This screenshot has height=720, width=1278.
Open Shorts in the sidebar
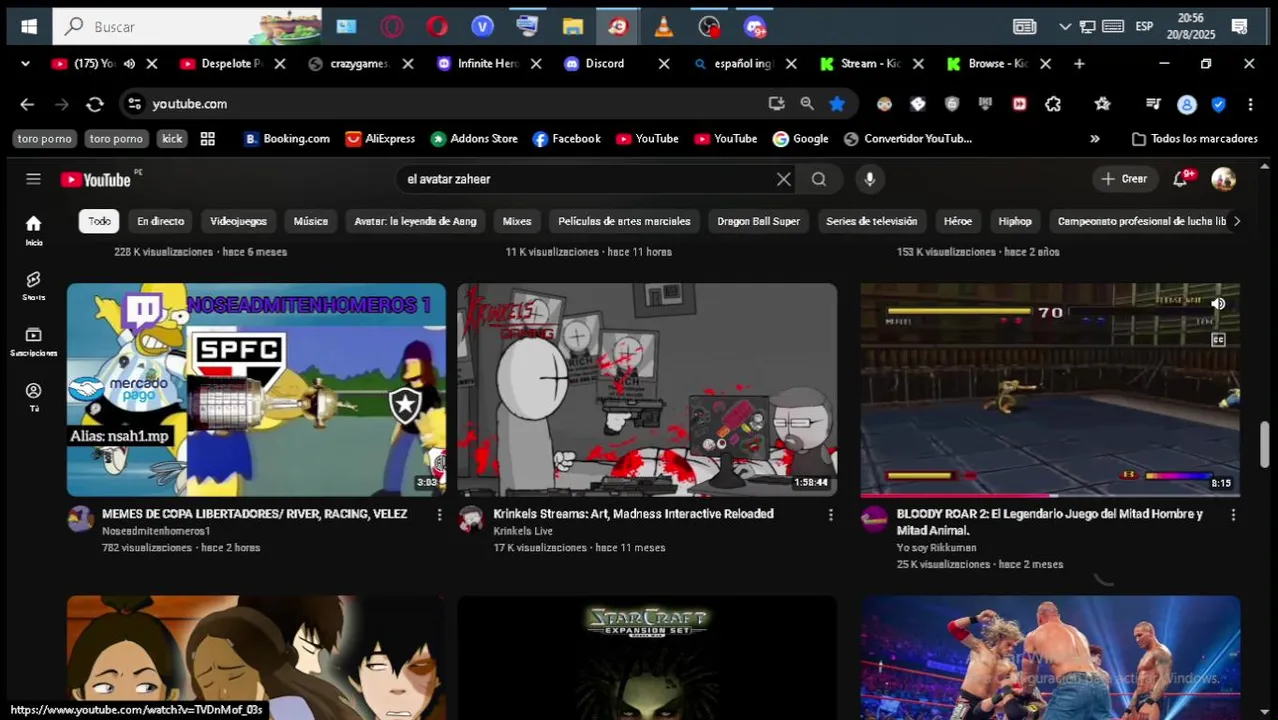34,285
